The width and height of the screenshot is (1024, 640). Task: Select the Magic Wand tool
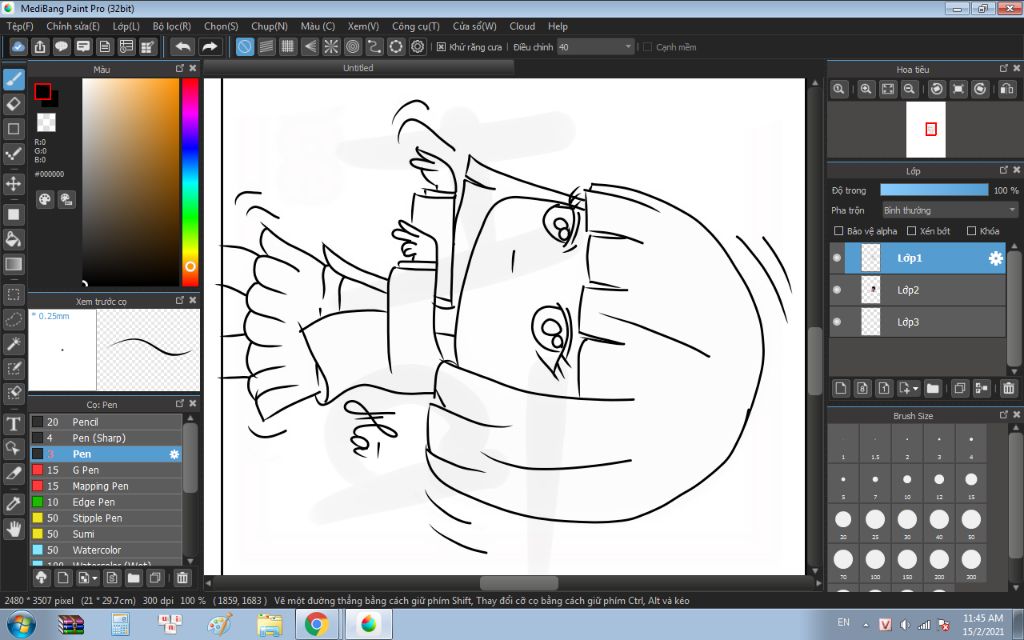(14, 344)
